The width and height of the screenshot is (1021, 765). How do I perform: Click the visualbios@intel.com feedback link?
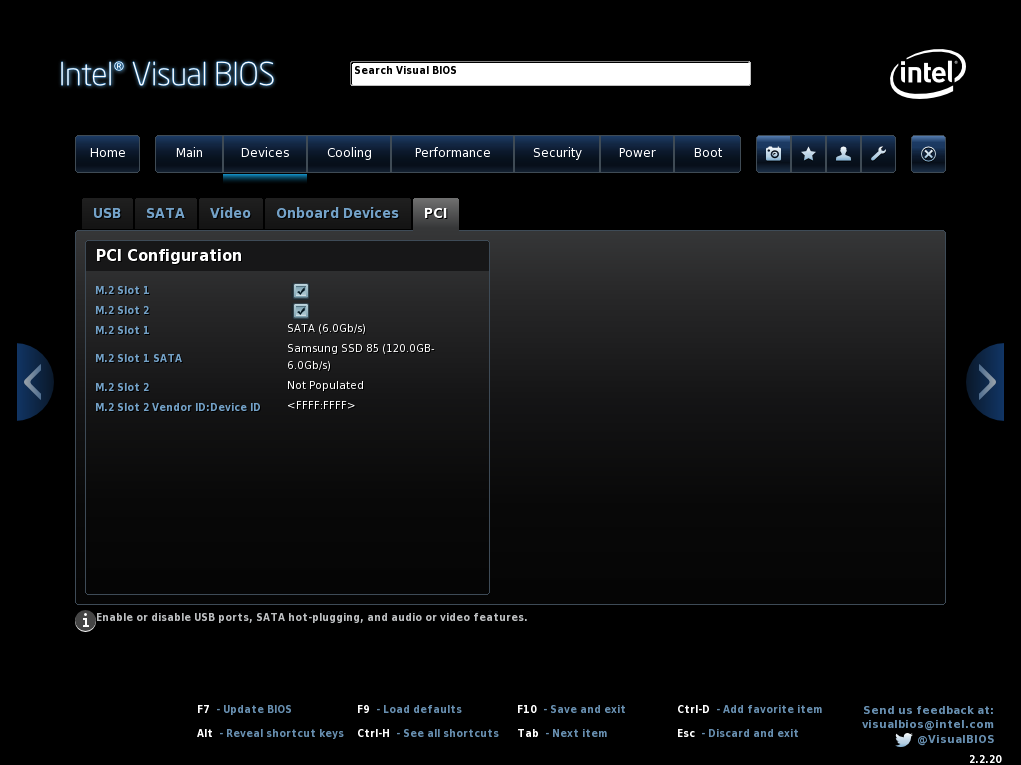click(x=928, y=724)
